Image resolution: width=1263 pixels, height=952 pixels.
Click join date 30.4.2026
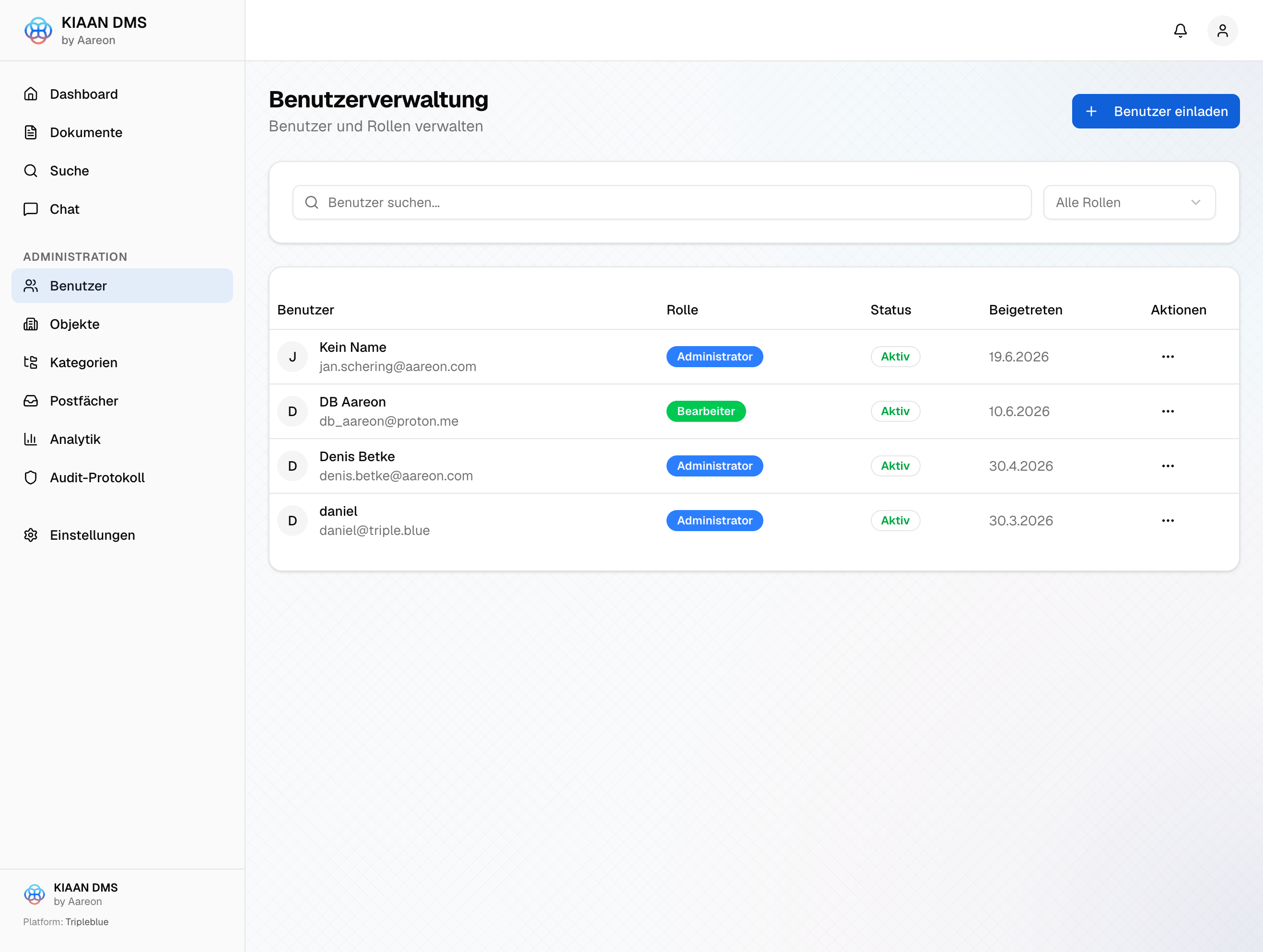pyautogui.click(x=1020, y=466)
